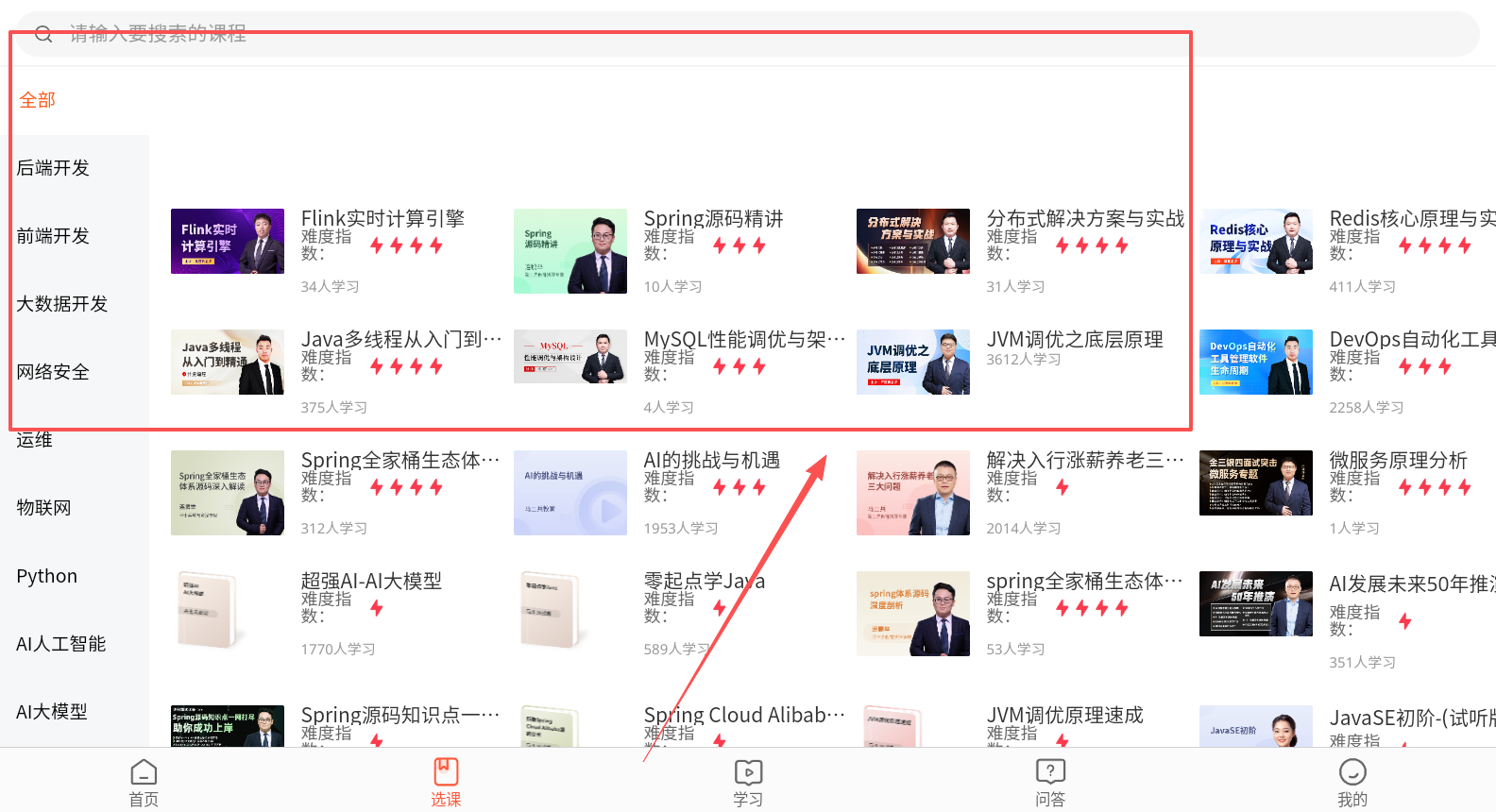Screen dimensions: 1496x812
Task: Open the Python category
Action: (47, 576)
